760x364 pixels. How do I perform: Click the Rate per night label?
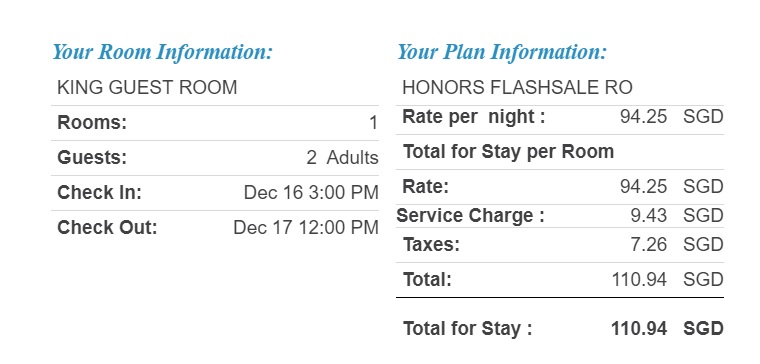click(474, 117)
